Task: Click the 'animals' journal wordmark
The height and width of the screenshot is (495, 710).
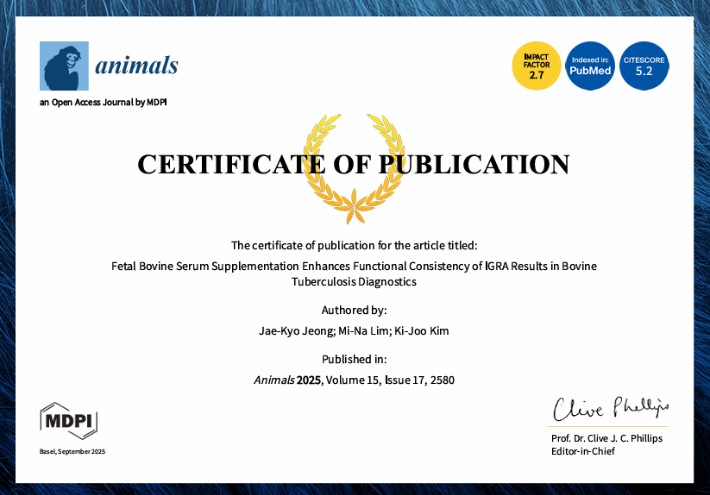Action: point(136,65)
